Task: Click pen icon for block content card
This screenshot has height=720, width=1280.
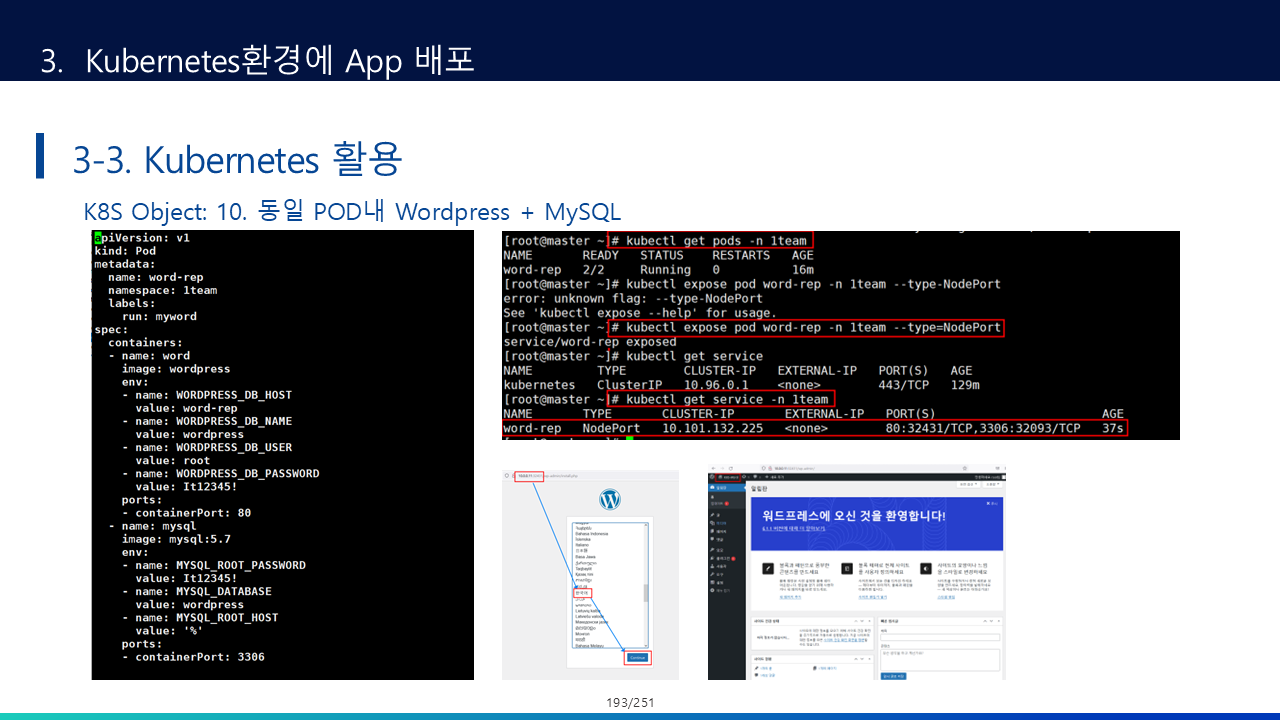Action: click(768, 568)
